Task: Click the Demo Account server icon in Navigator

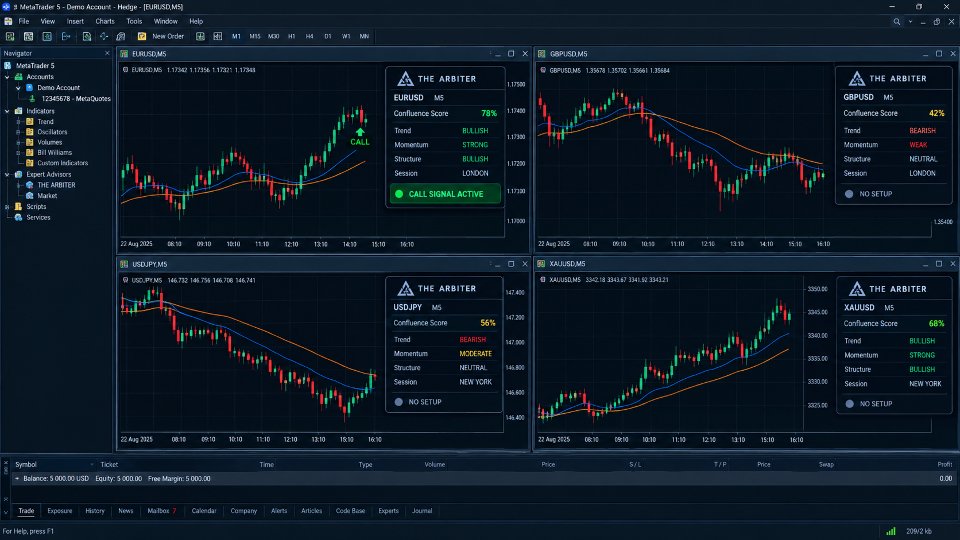Action: (x=29, y=88)
